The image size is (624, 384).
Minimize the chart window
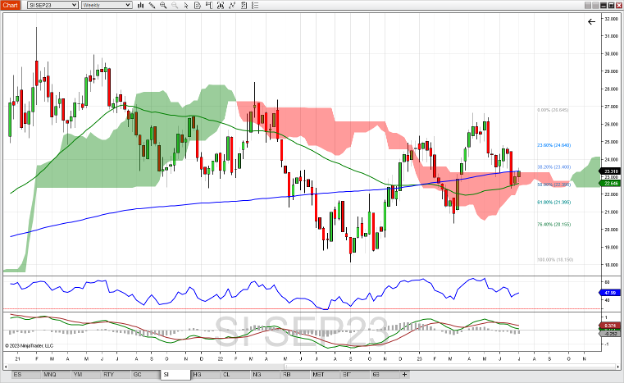click(x=603, y=5)
